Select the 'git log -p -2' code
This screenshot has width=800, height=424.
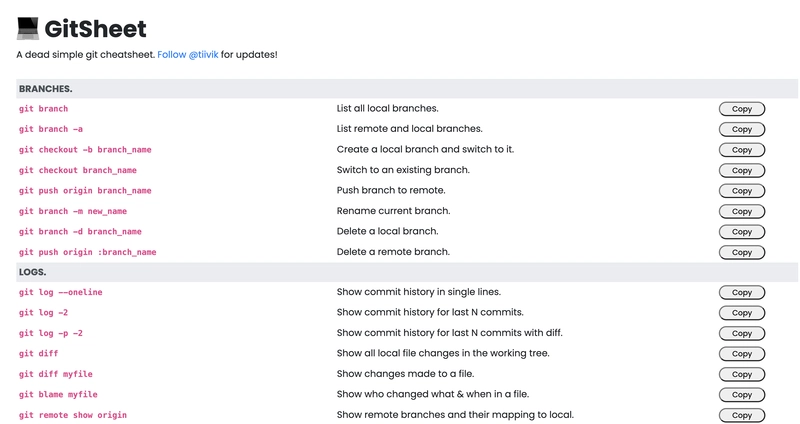[x=51, y=333]
